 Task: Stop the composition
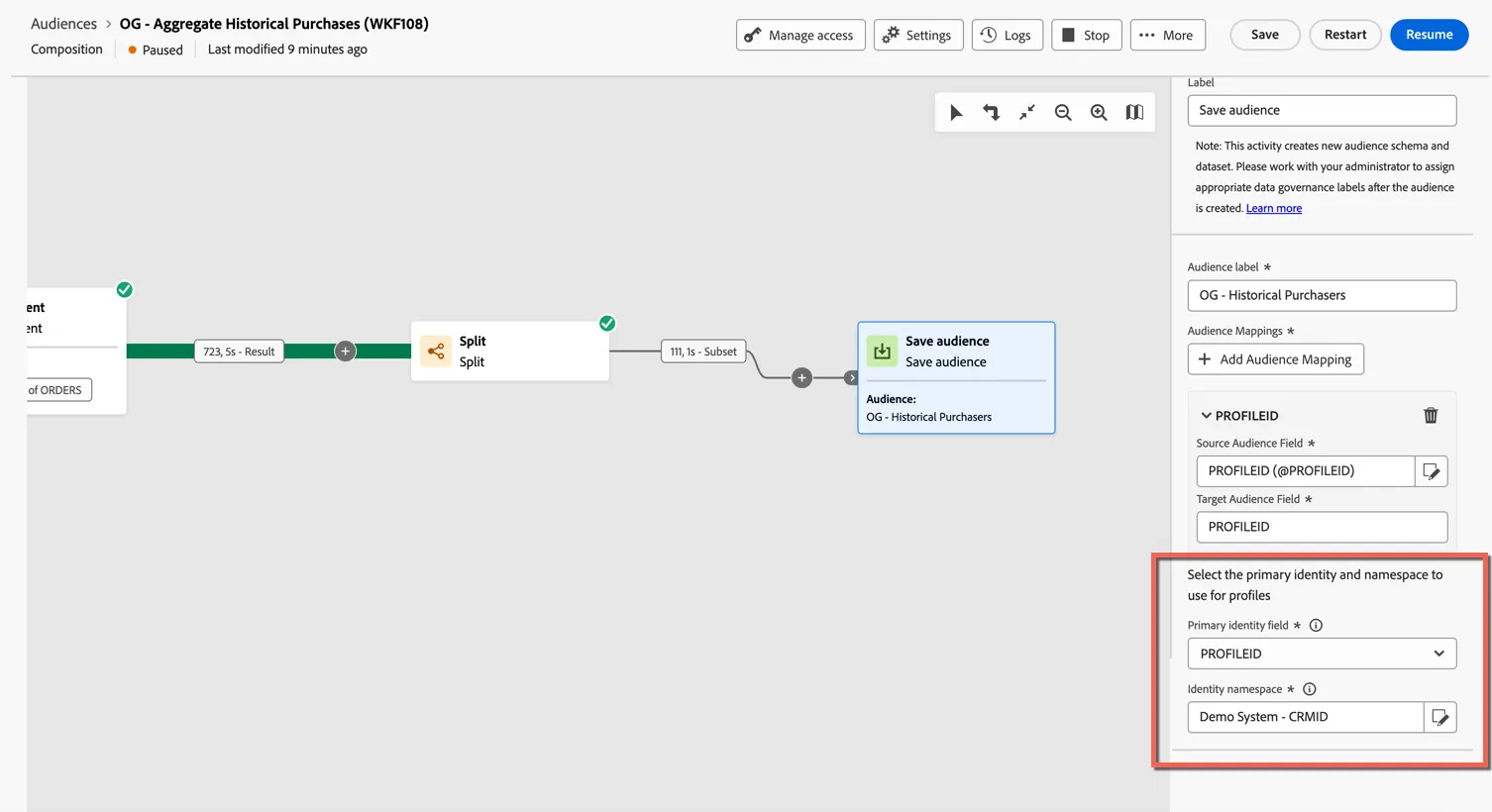click(1087, 36)
